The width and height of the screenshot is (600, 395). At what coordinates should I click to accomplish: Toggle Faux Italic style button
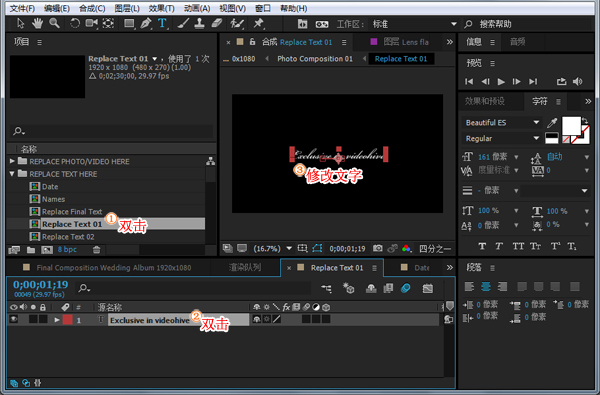click(499, 246)
